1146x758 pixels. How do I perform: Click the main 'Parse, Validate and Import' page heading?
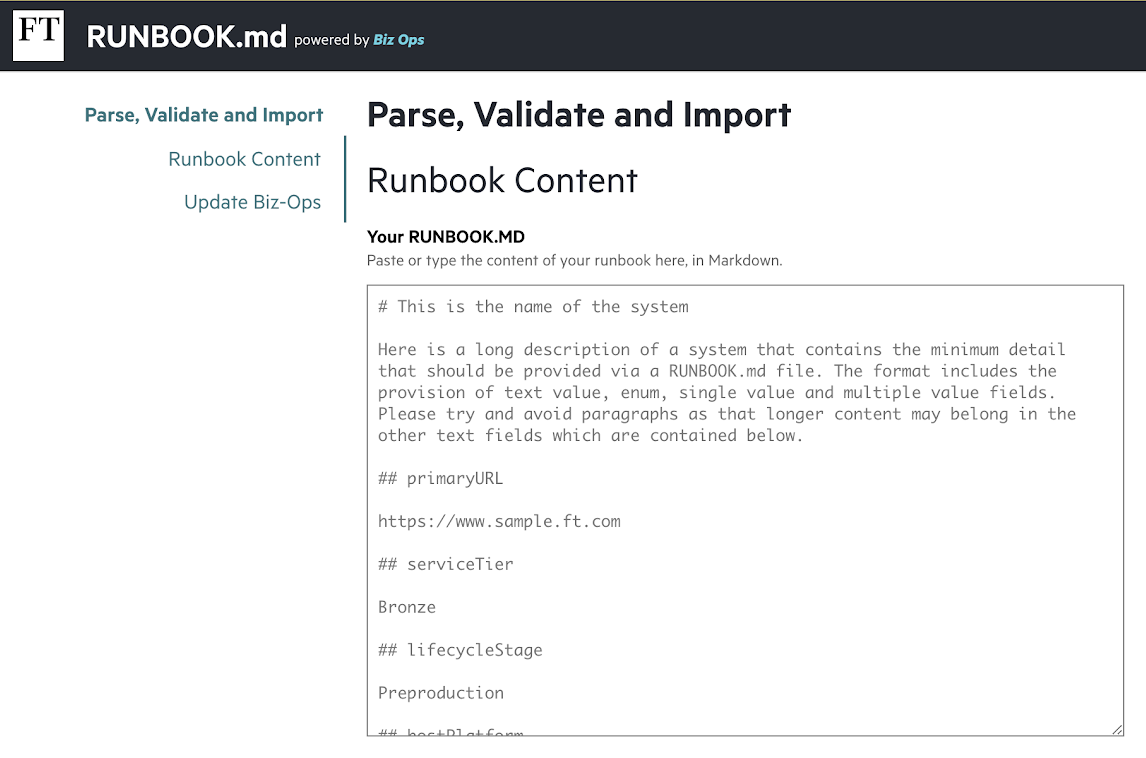(x=579, y=115)
